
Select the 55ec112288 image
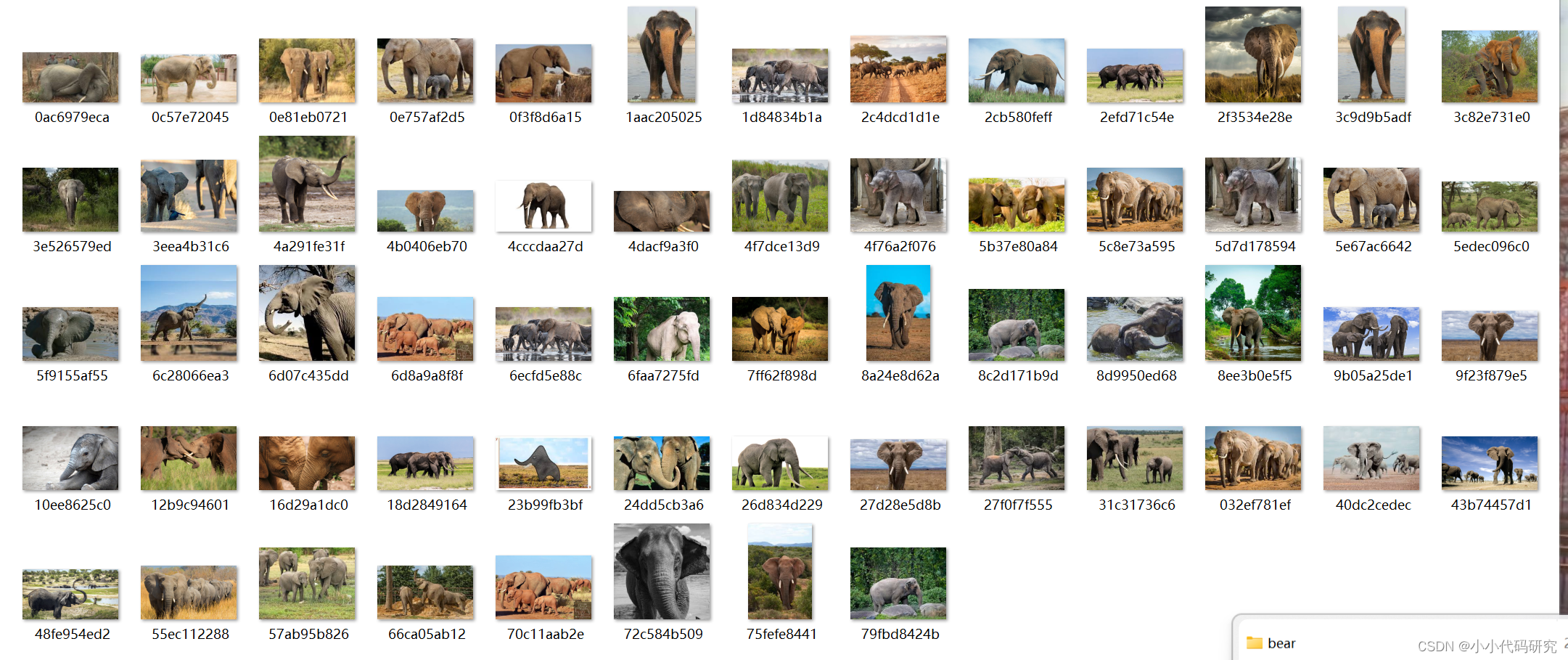coord(189,592)
